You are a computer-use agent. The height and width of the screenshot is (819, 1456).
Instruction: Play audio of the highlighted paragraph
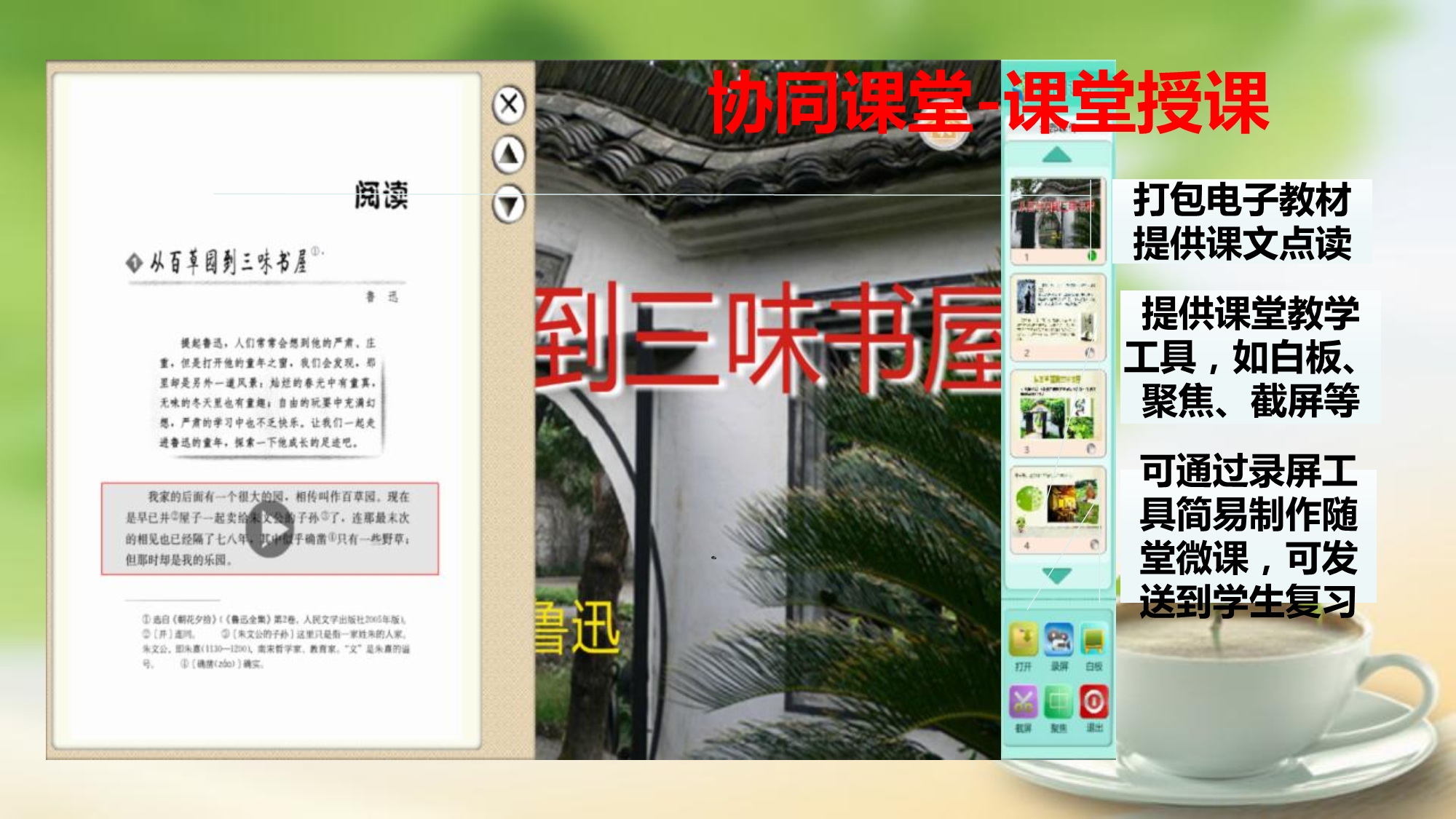(270, 529)
